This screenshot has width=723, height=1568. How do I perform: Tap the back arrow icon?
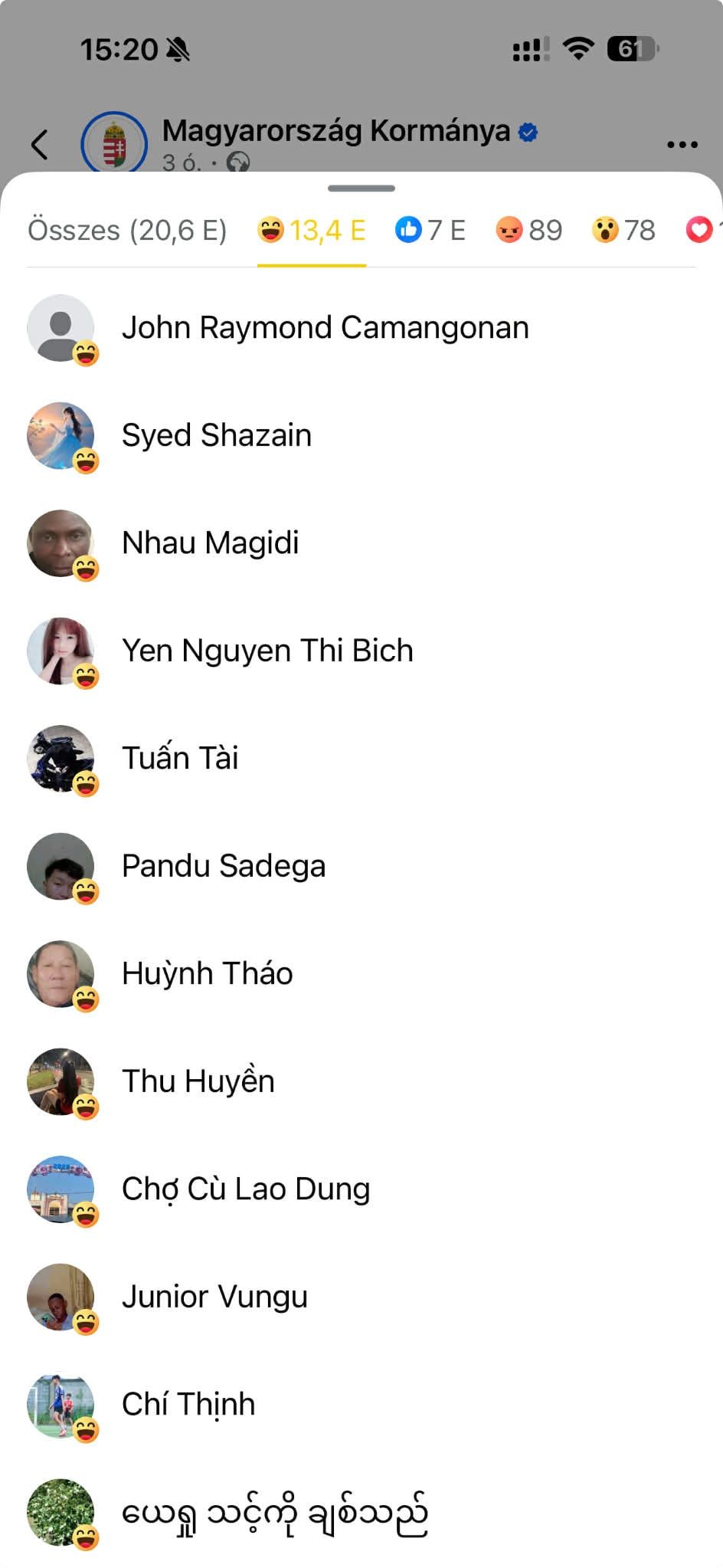[x=39, y=144]
